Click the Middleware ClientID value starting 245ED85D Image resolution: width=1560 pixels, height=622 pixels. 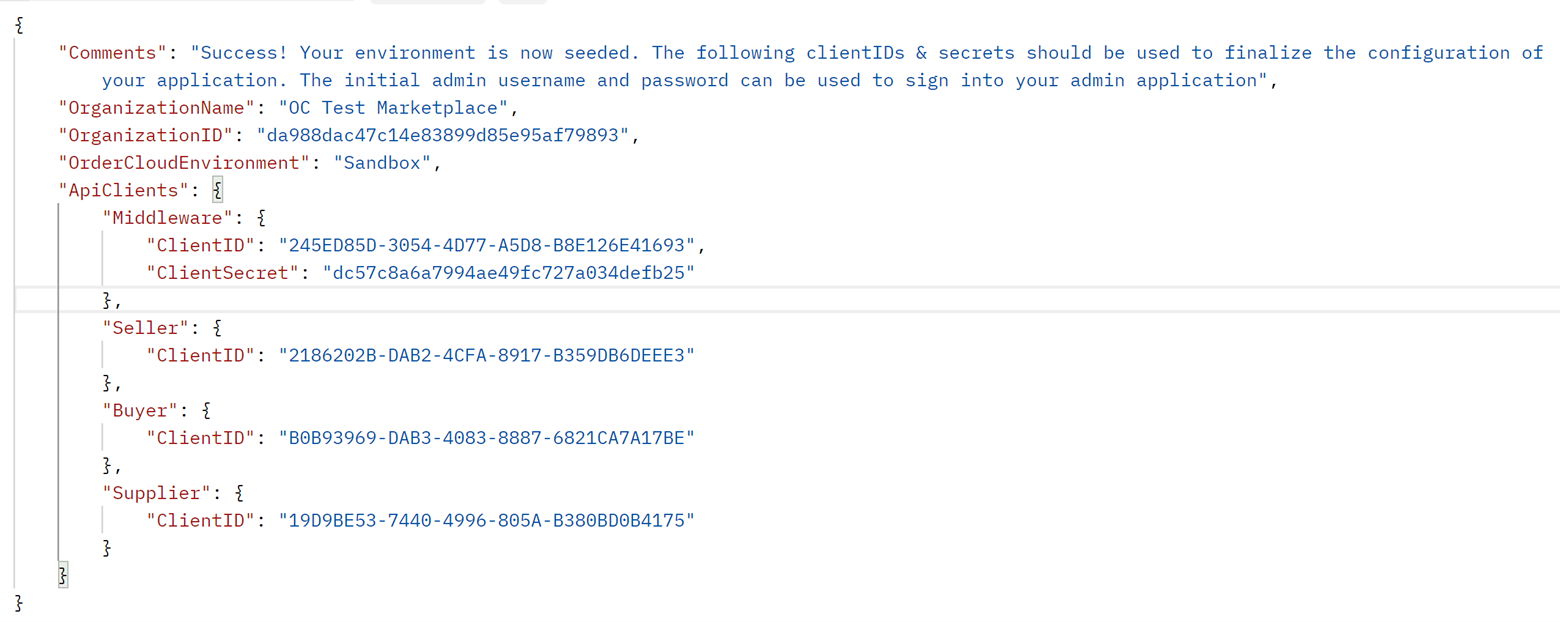pos(486,243)
